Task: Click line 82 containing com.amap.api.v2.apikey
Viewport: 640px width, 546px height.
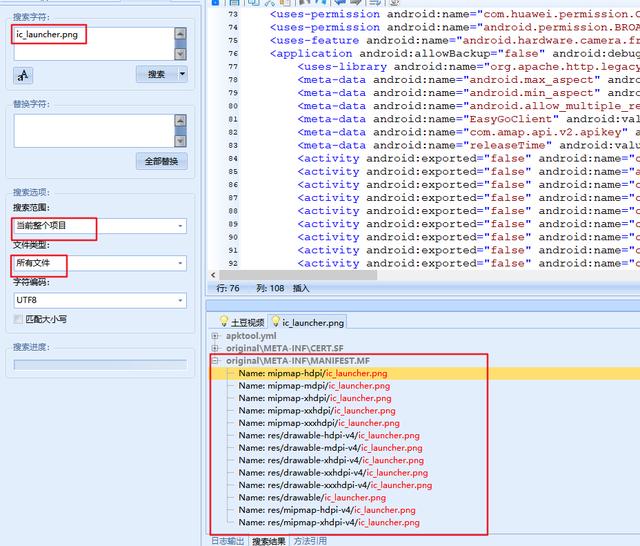Action: [x=468, y=132]
